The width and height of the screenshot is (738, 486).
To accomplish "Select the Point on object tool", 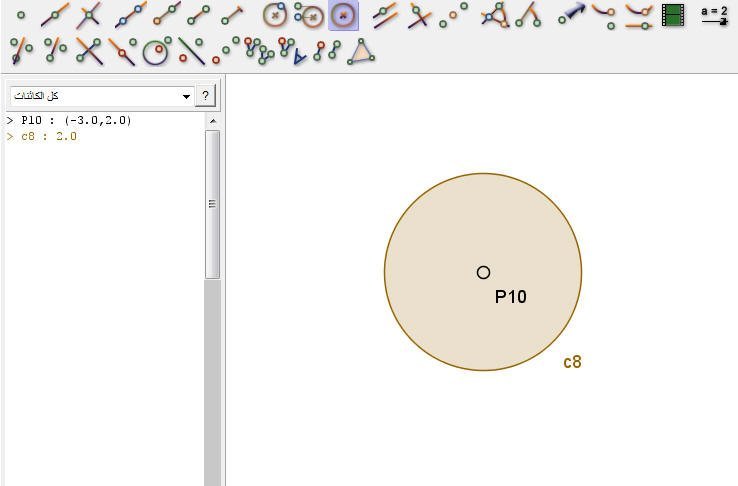I will click(x=55, y=16).
